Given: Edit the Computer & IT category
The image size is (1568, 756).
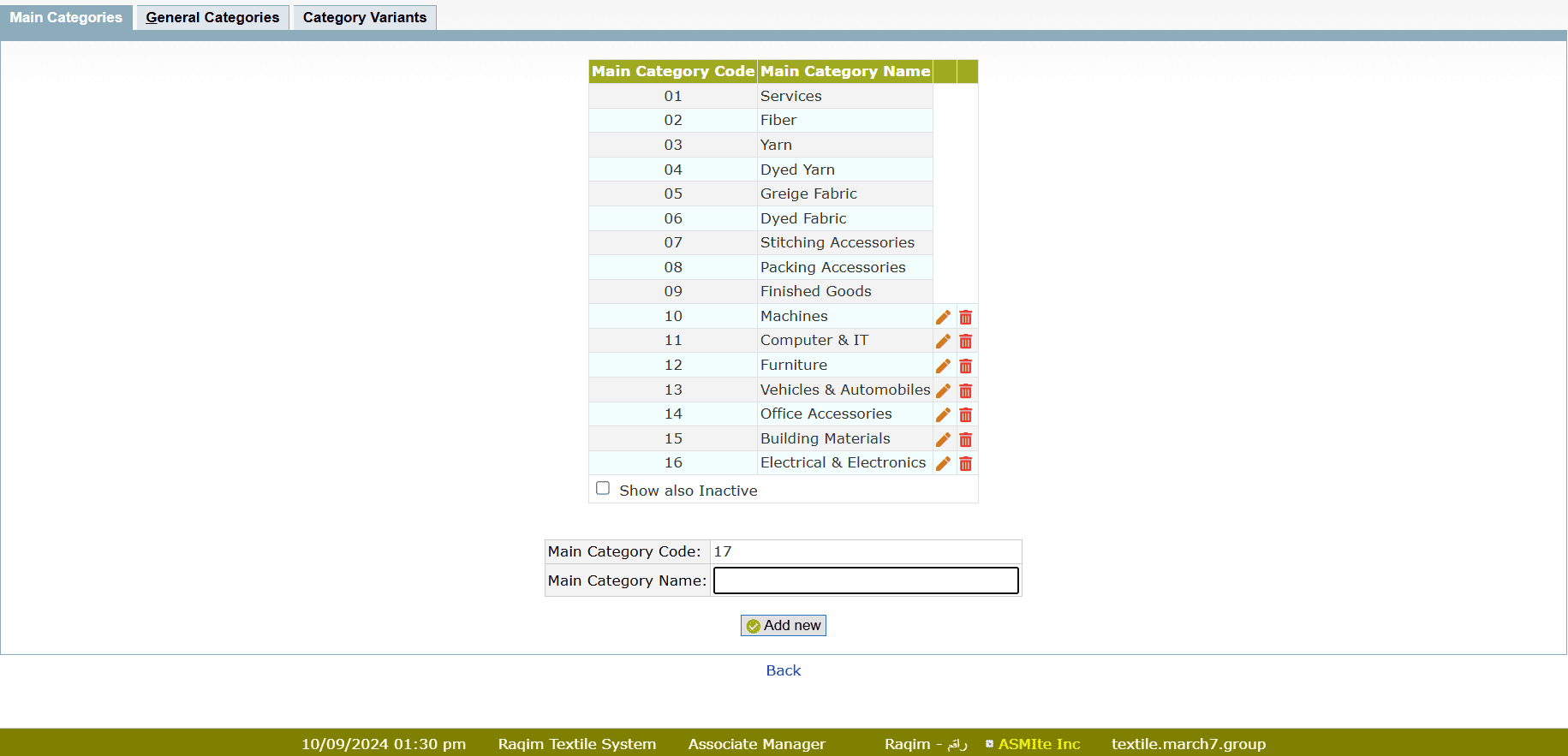Looking at the screenshot, I should click(943, 342).
